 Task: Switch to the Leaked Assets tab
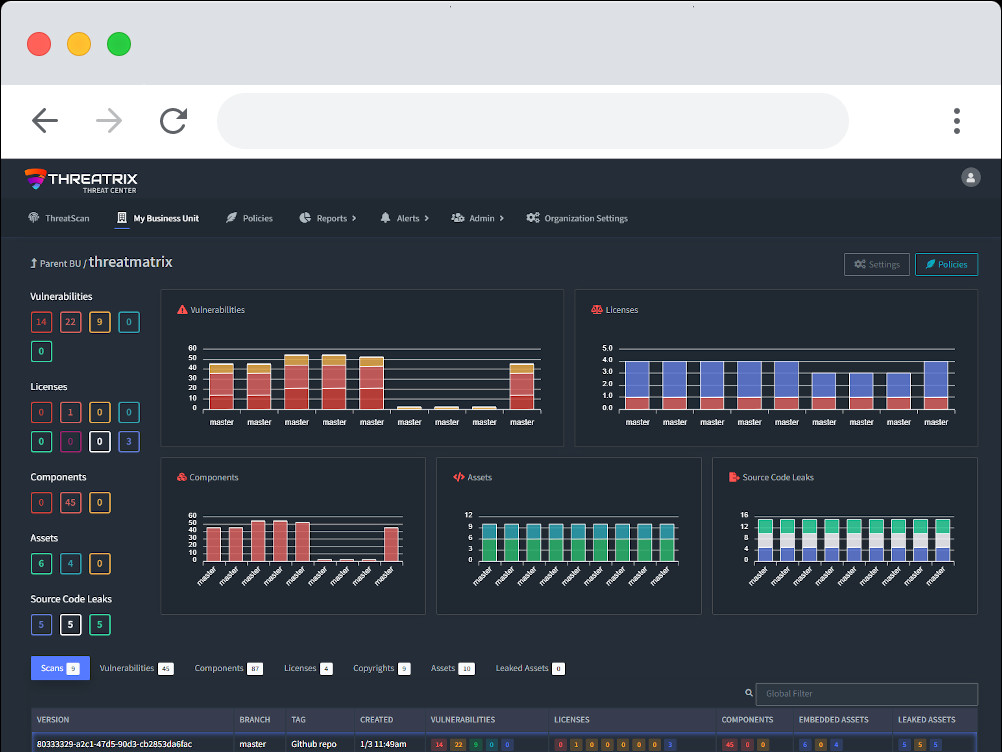click(x=523, y=668)
